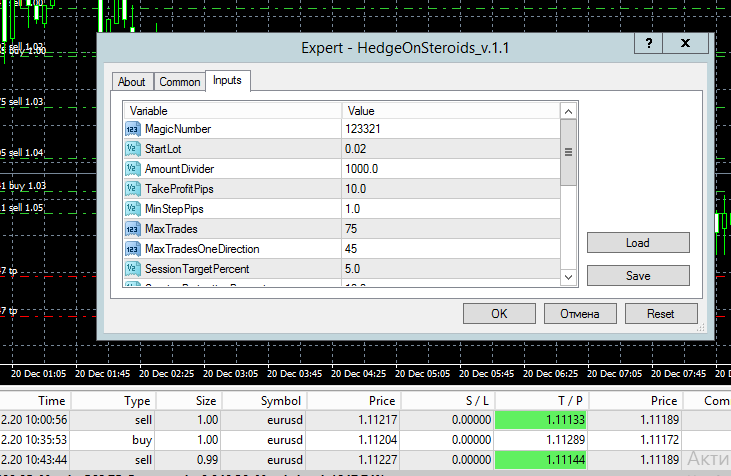
Task: Click the MinStepPips variable icon
Action: pyautogui.click(x=132, y=209)
